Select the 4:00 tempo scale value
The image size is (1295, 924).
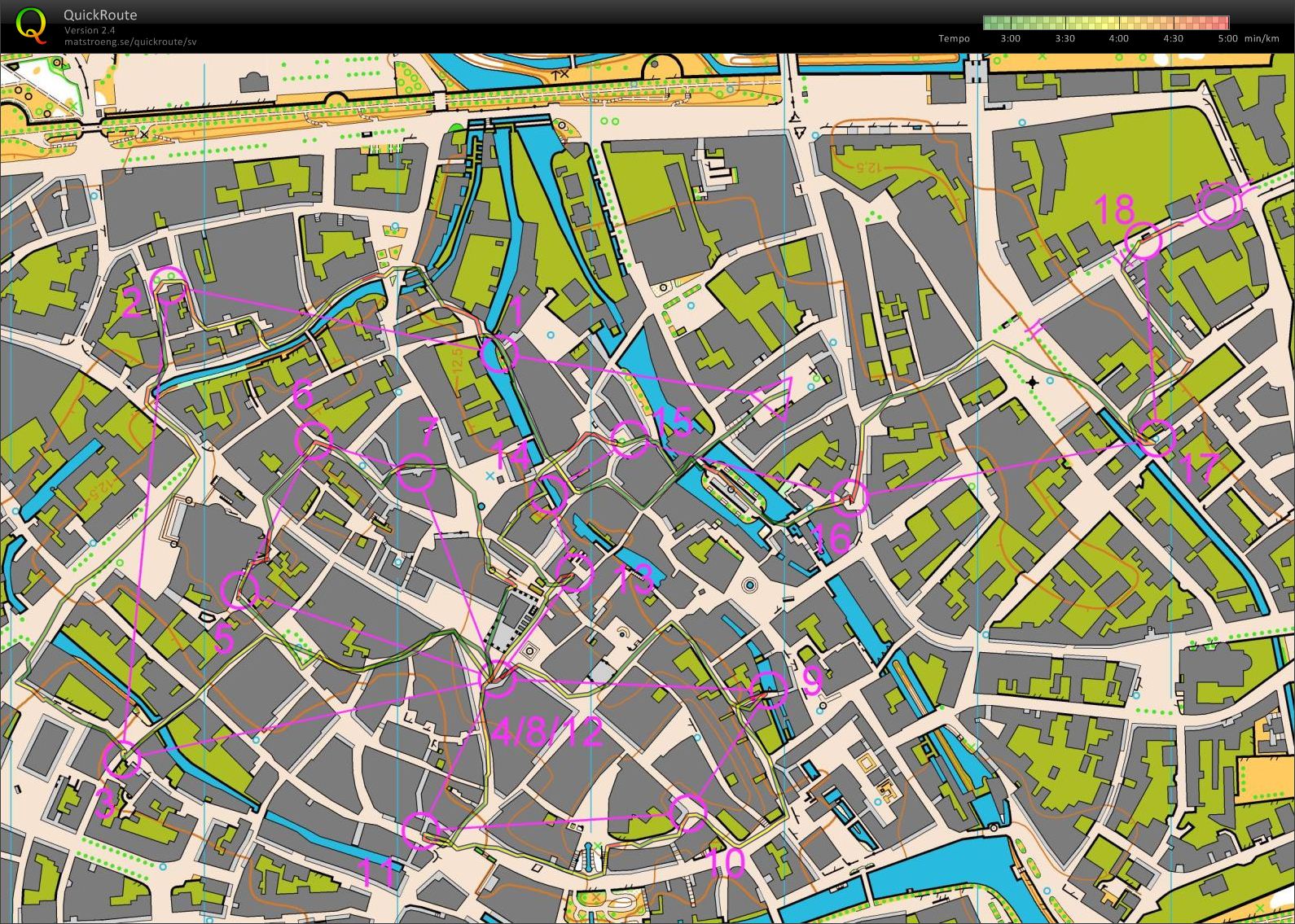tap(1119, 38)
